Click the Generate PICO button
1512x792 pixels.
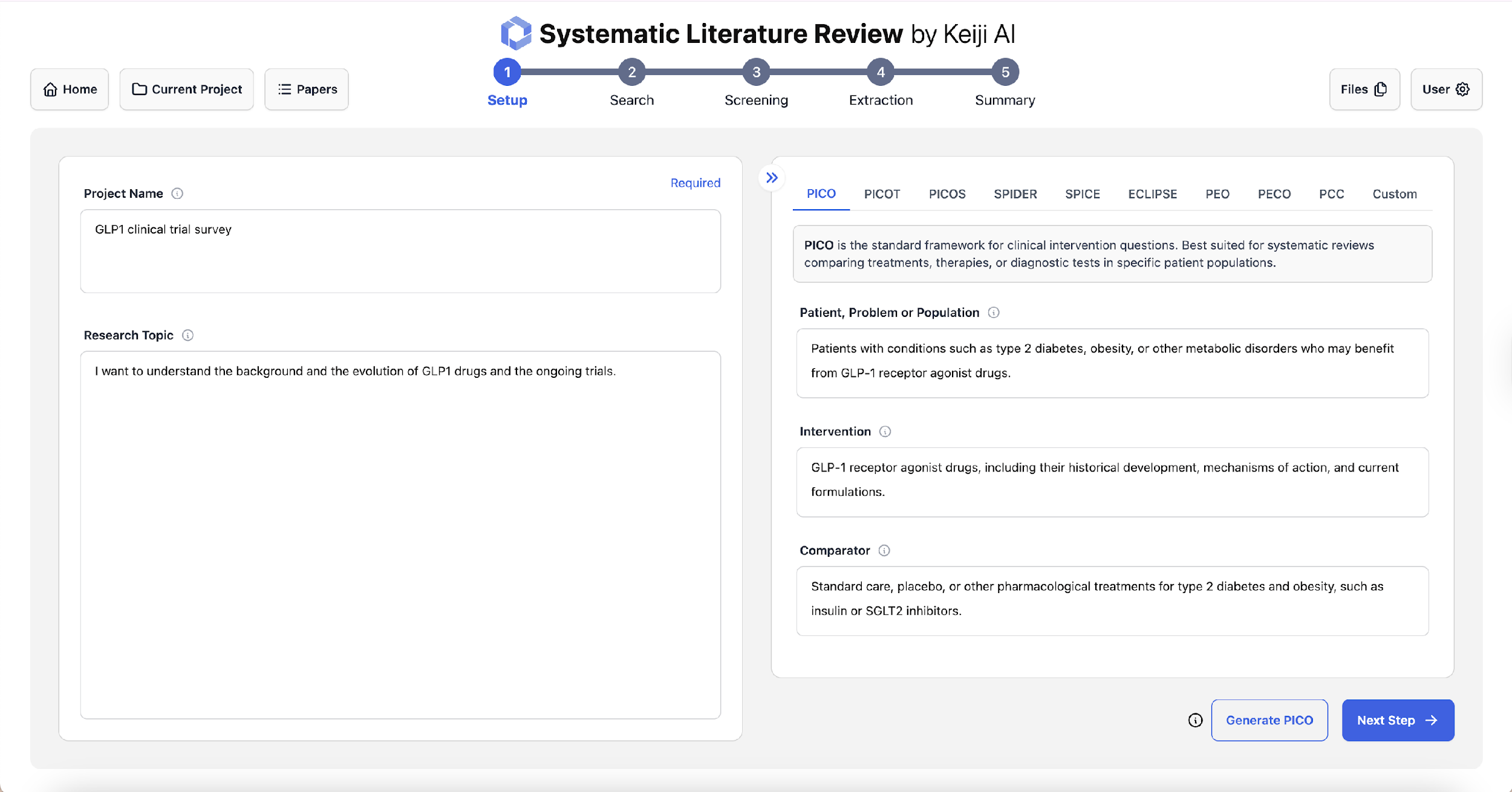1269,720
